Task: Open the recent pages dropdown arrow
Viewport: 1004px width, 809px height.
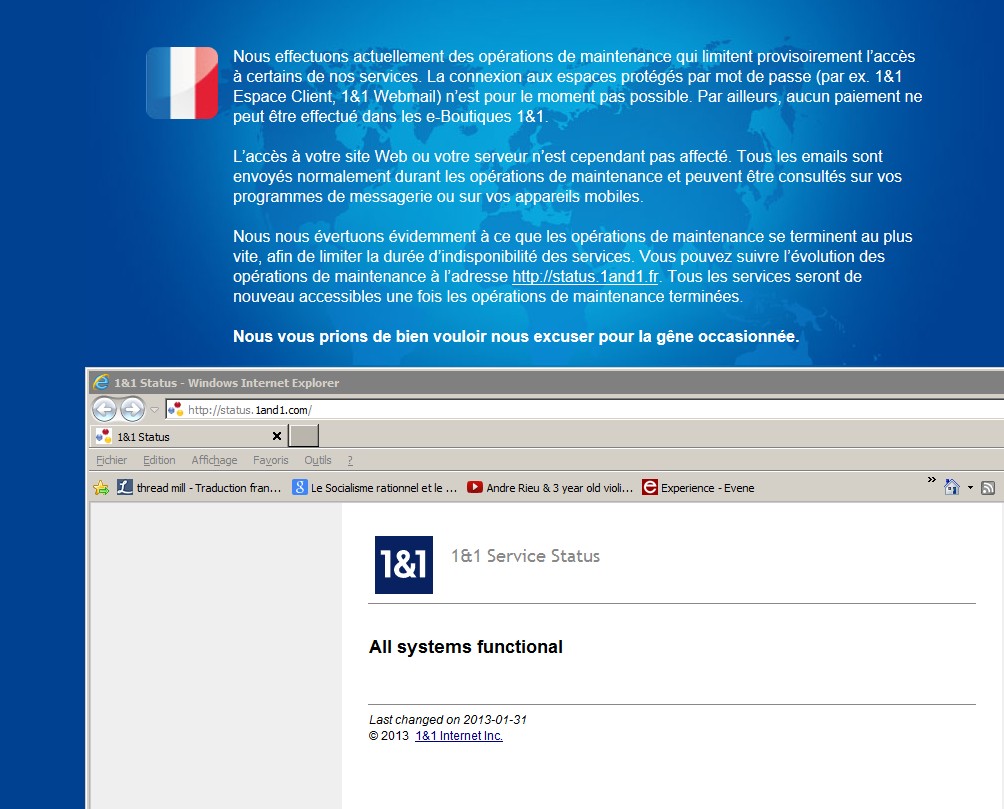Action: point(154,409)
